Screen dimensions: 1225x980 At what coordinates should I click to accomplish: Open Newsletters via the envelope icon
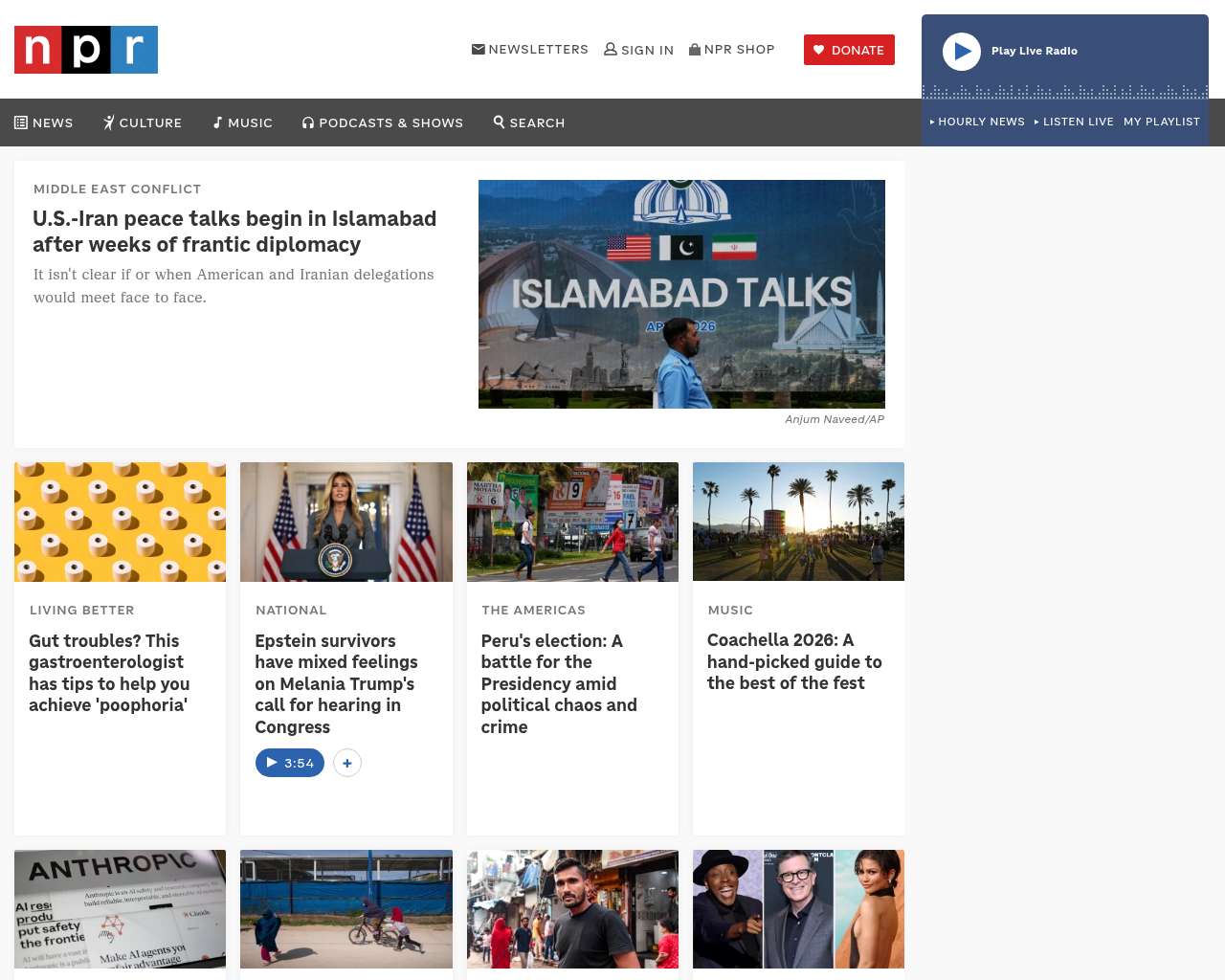(x=479, y=50)
